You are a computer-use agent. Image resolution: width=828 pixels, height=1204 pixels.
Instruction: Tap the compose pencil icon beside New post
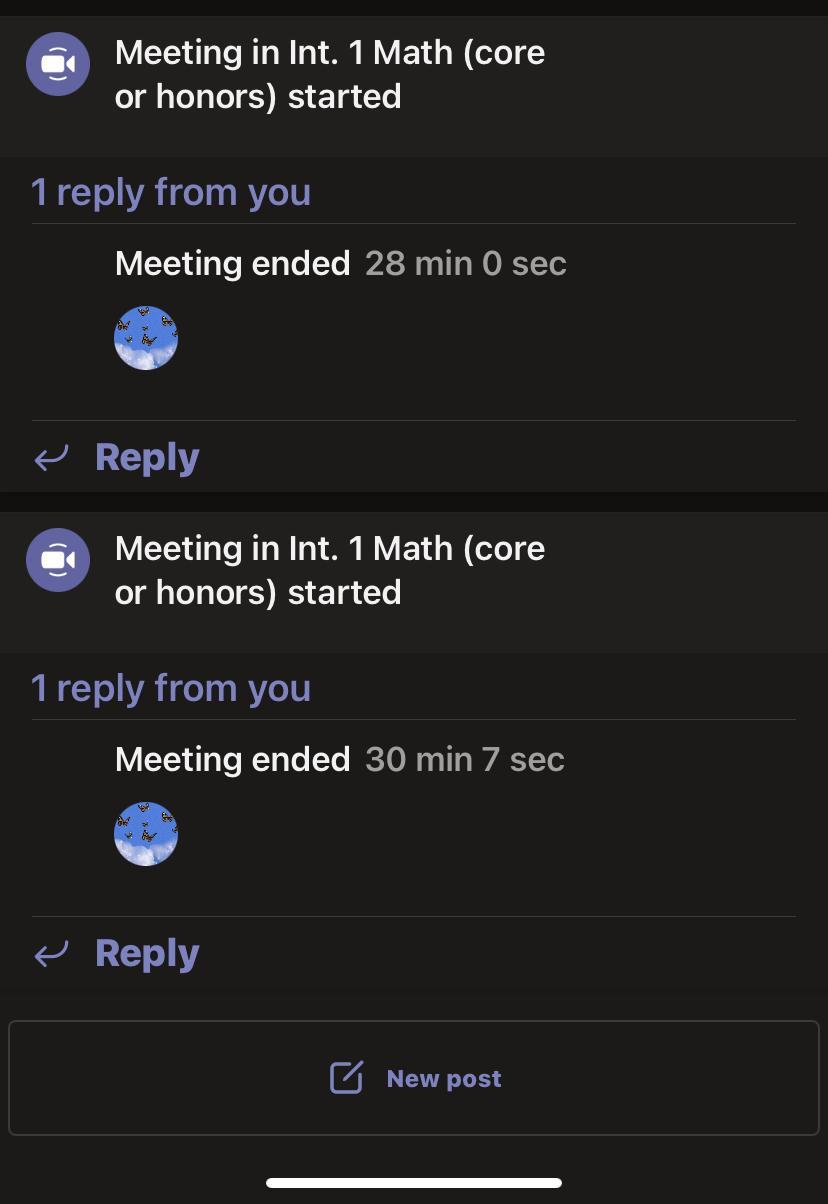(346, 1078)
